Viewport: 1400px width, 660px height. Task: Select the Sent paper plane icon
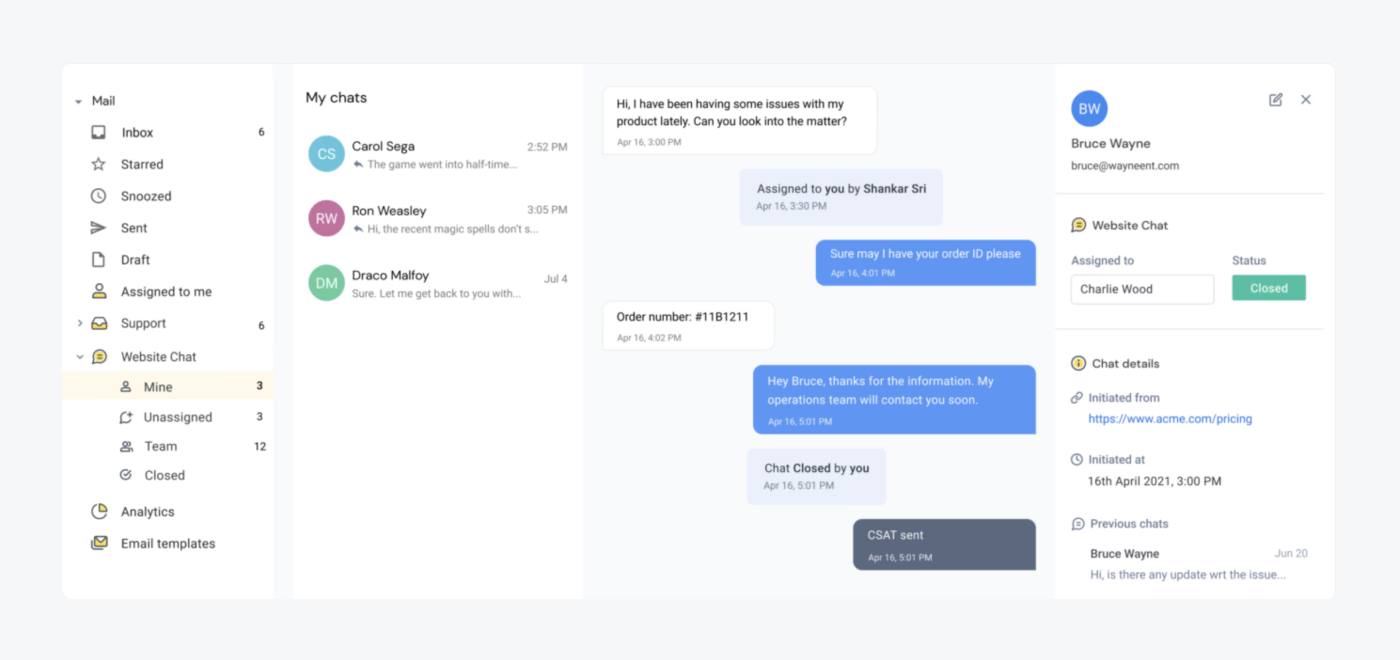click(98, 228)
